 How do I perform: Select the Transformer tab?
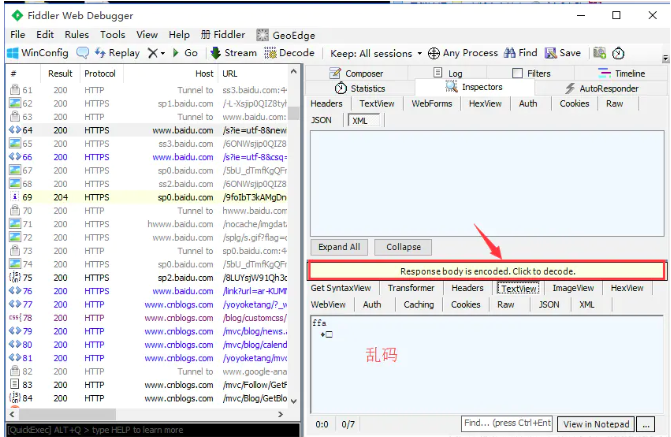tap(411, 288)
